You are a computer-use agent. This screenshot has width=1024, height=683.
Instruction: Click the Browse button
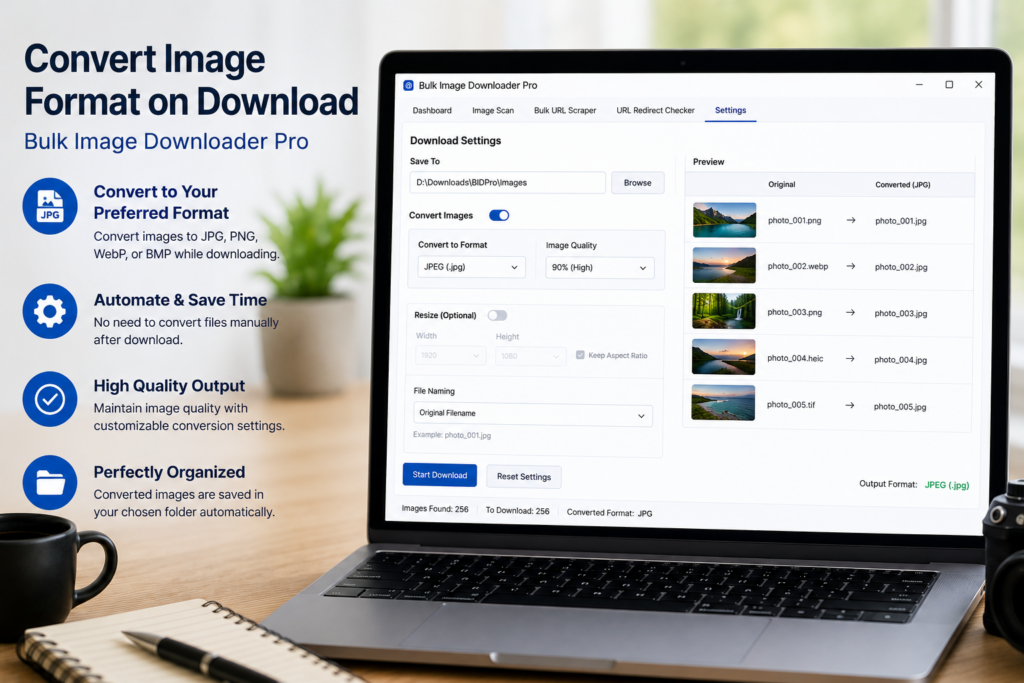coord(637,183)
